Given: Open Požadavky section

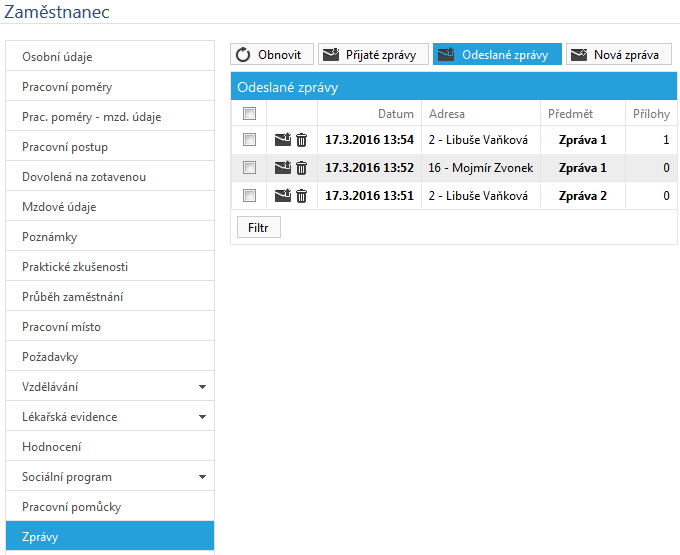Looking at the screenshot, I should click(110, 356).
